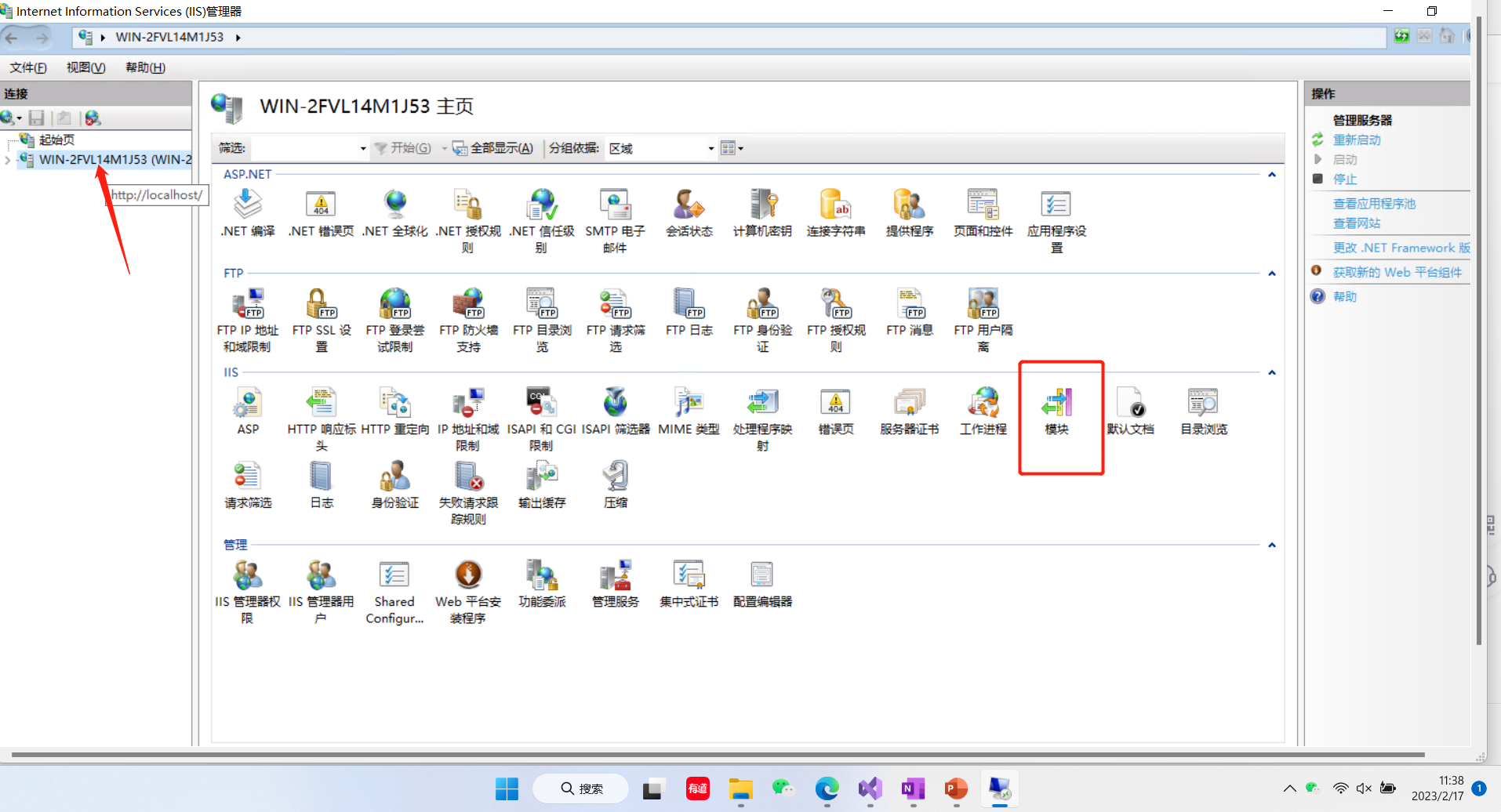Click the 筛选 filter input field
The height and width of the screenshot is (812, 1501).
[x=304, y=148]
